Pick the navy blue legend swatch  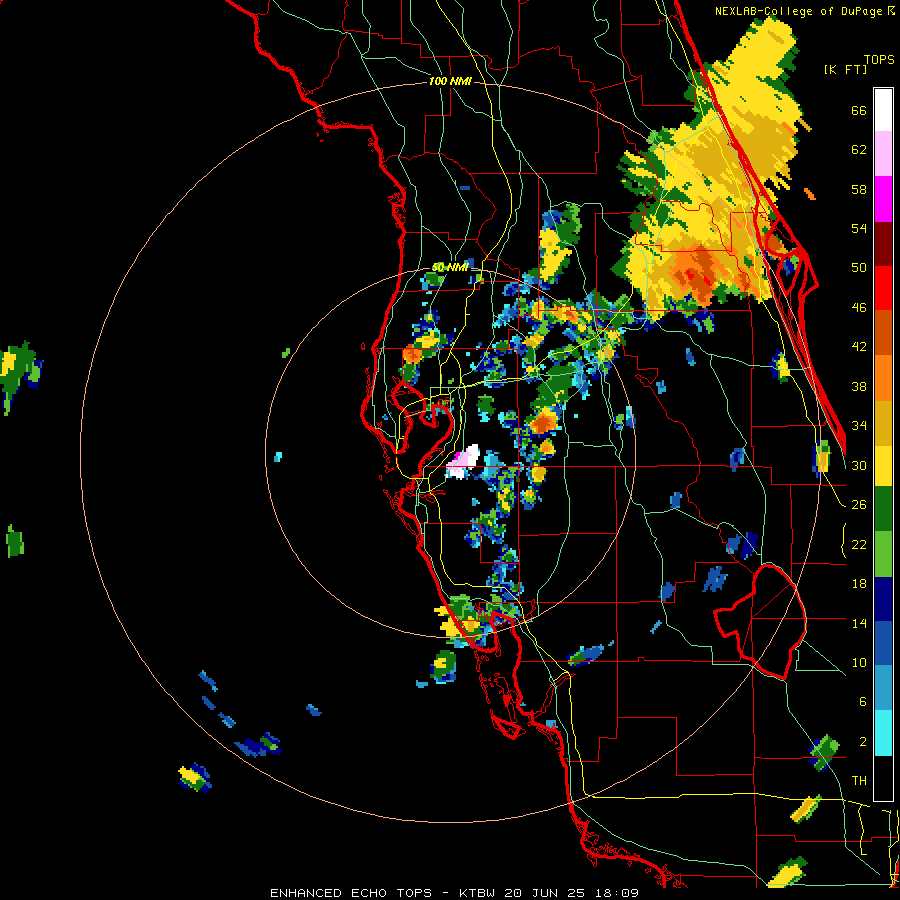click(x=883, y=599)
